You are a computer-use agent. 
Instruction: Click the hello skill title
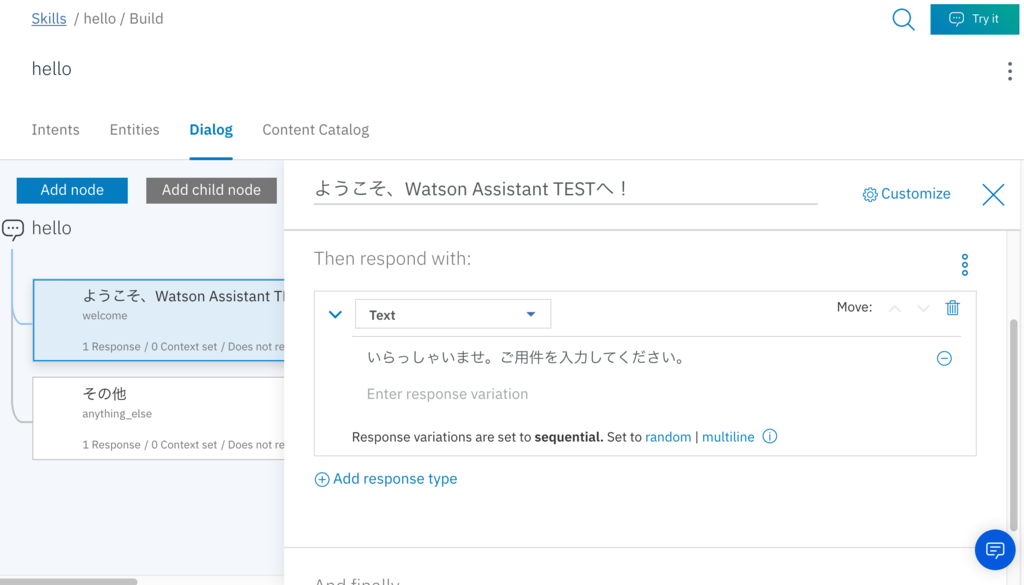(x=52, y=69)
